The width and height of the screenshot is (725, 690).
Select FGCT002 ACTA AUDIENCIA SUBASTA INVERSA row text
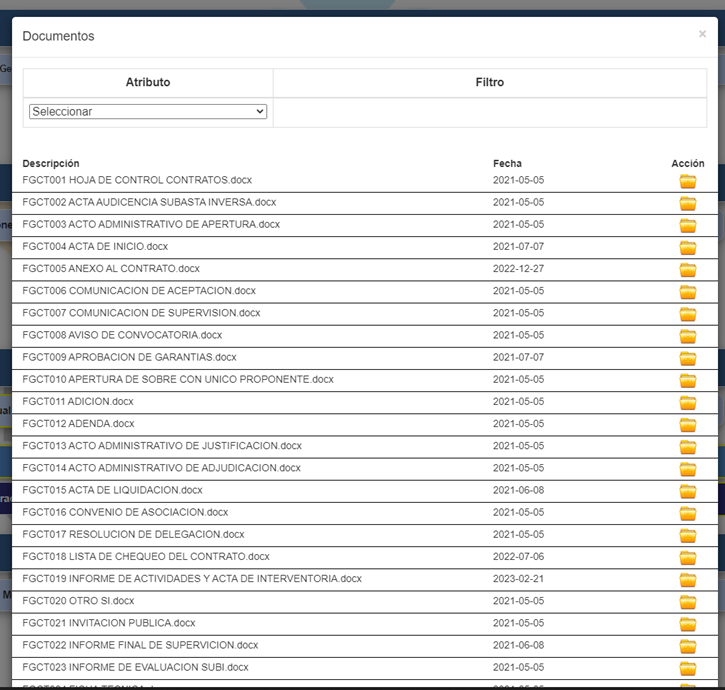pos(149,202)
